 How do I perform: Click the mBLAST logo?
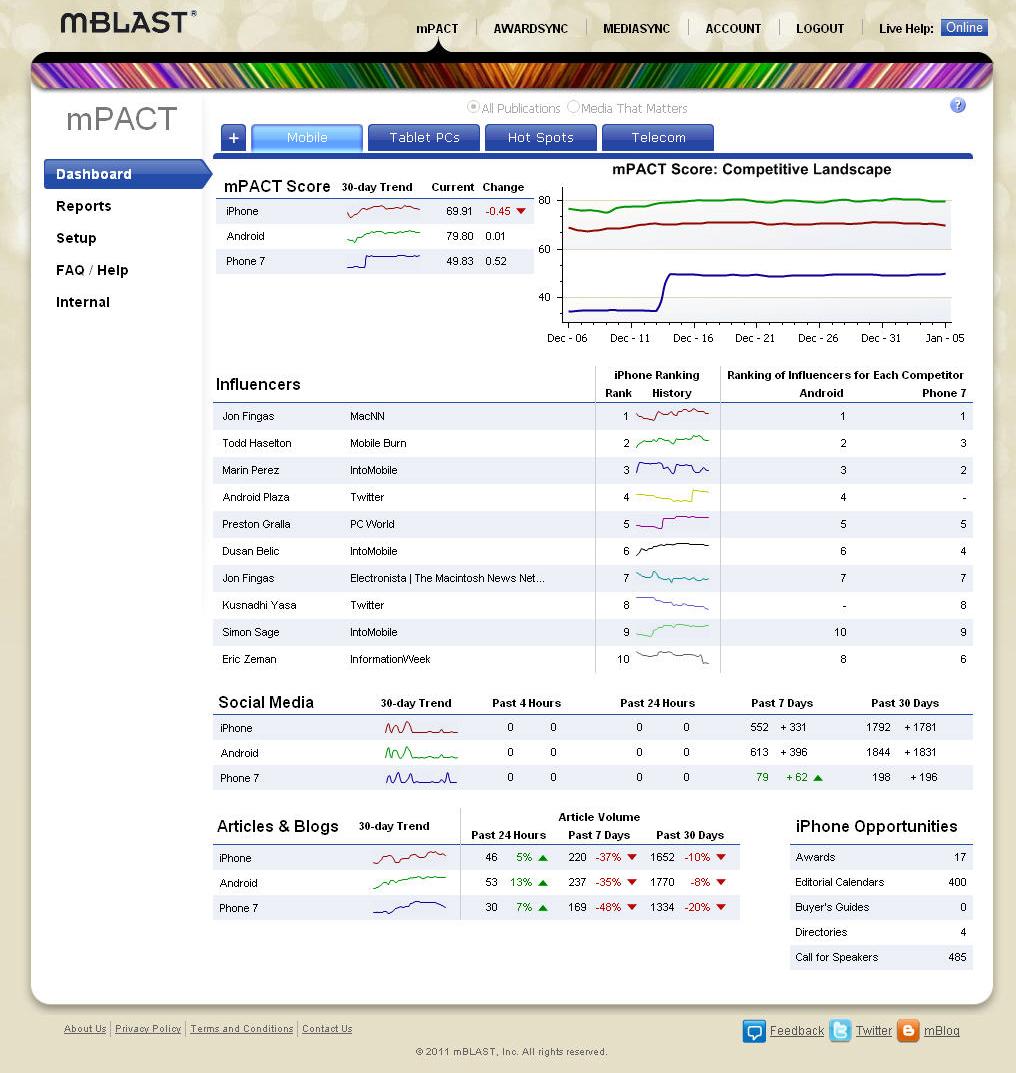point(128,22)
